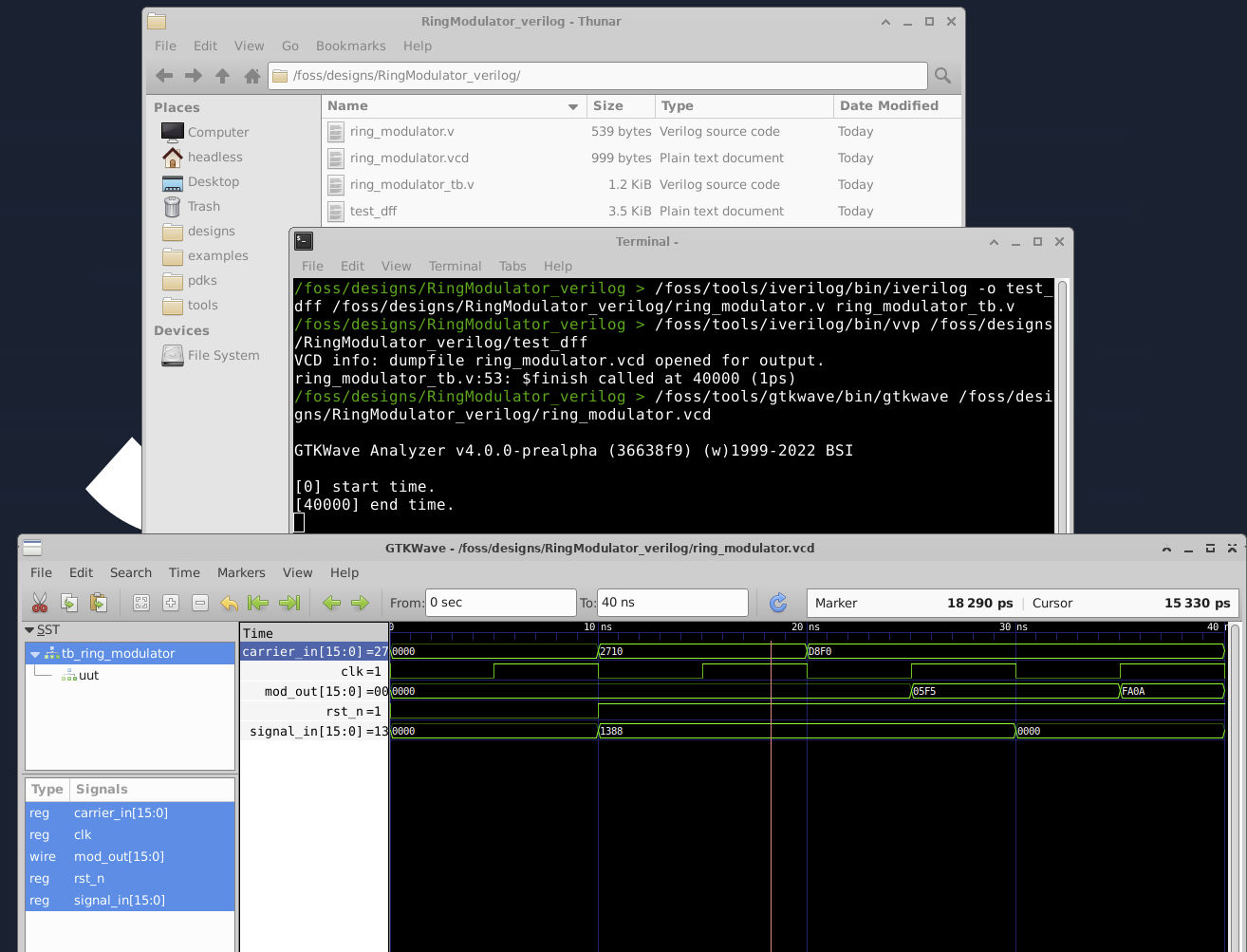This screenshot has width=1247, height=952.
Task: Select the uut module in tree
Action: (88, 676)
